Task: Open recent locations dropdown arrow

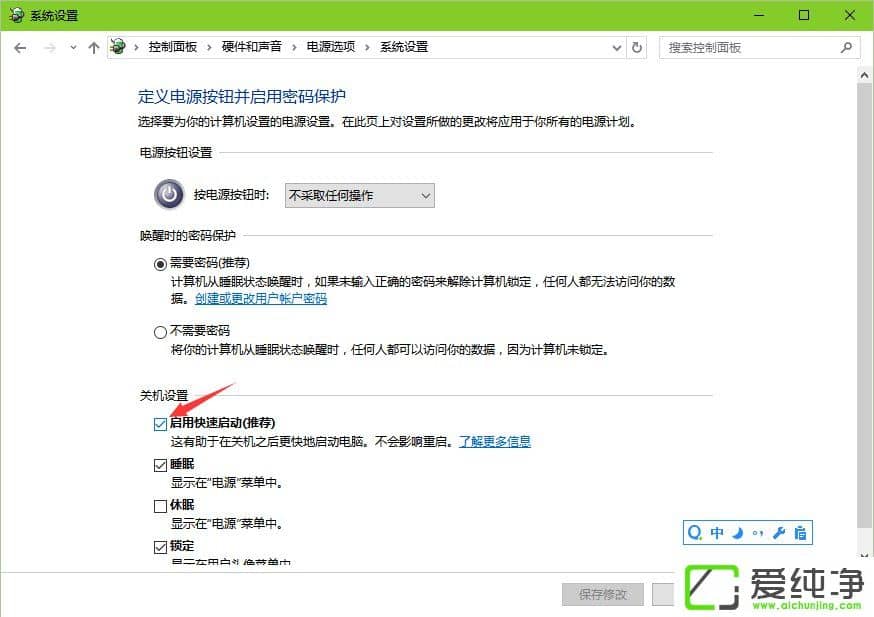Action: pyautogui.click(x=73, y=48)
